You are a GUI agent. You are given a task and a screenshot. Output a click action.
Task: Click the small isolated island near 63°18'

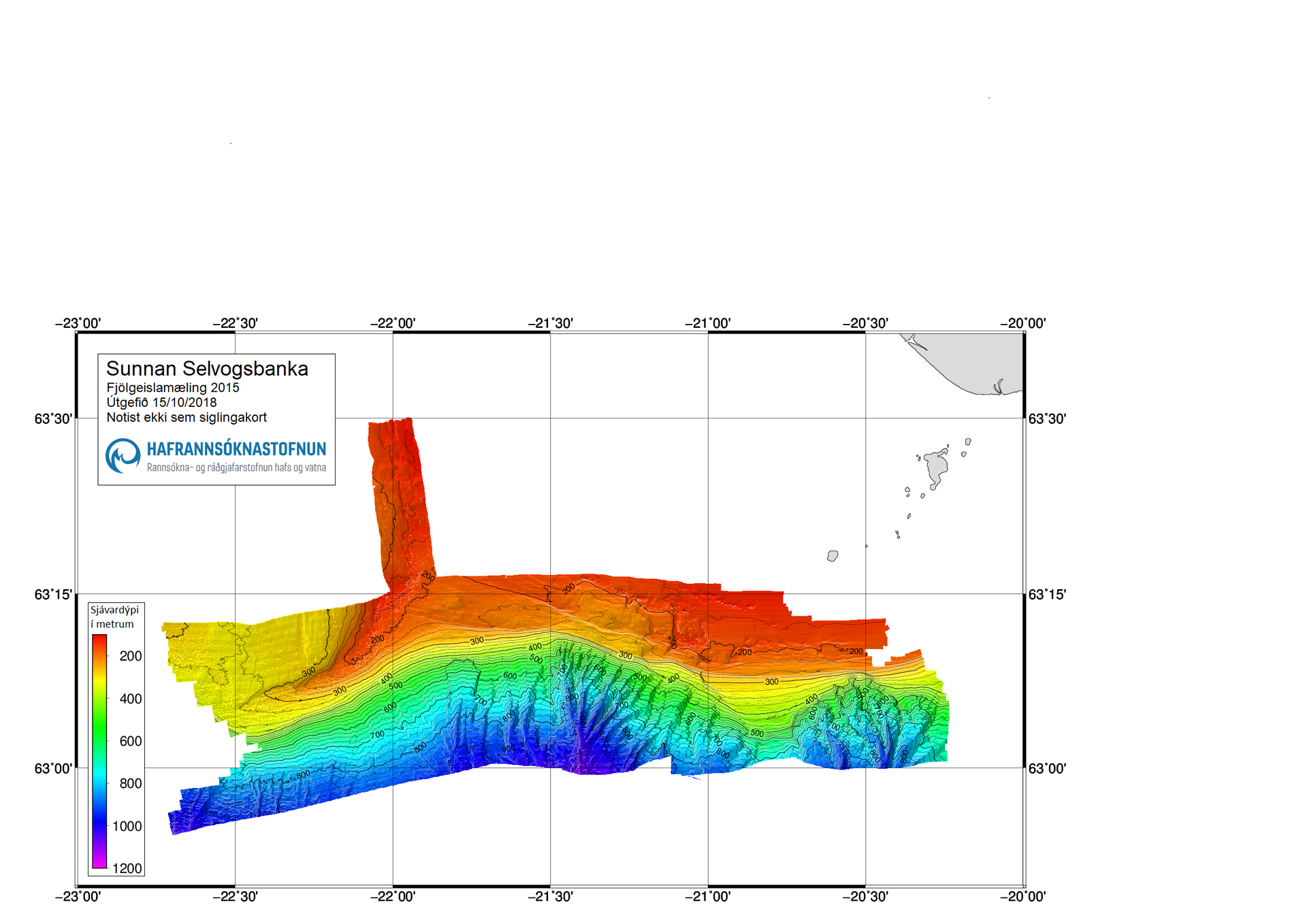pos(832,556)
